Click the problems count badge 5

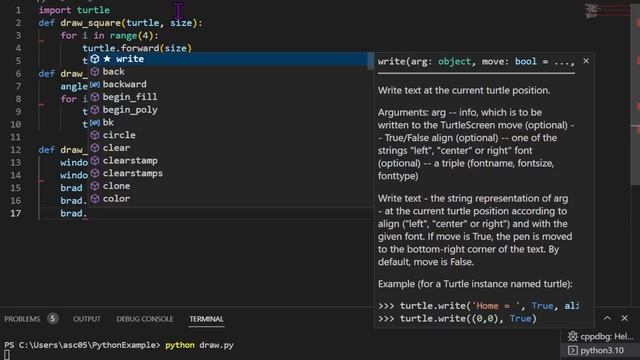coord(53,318)
